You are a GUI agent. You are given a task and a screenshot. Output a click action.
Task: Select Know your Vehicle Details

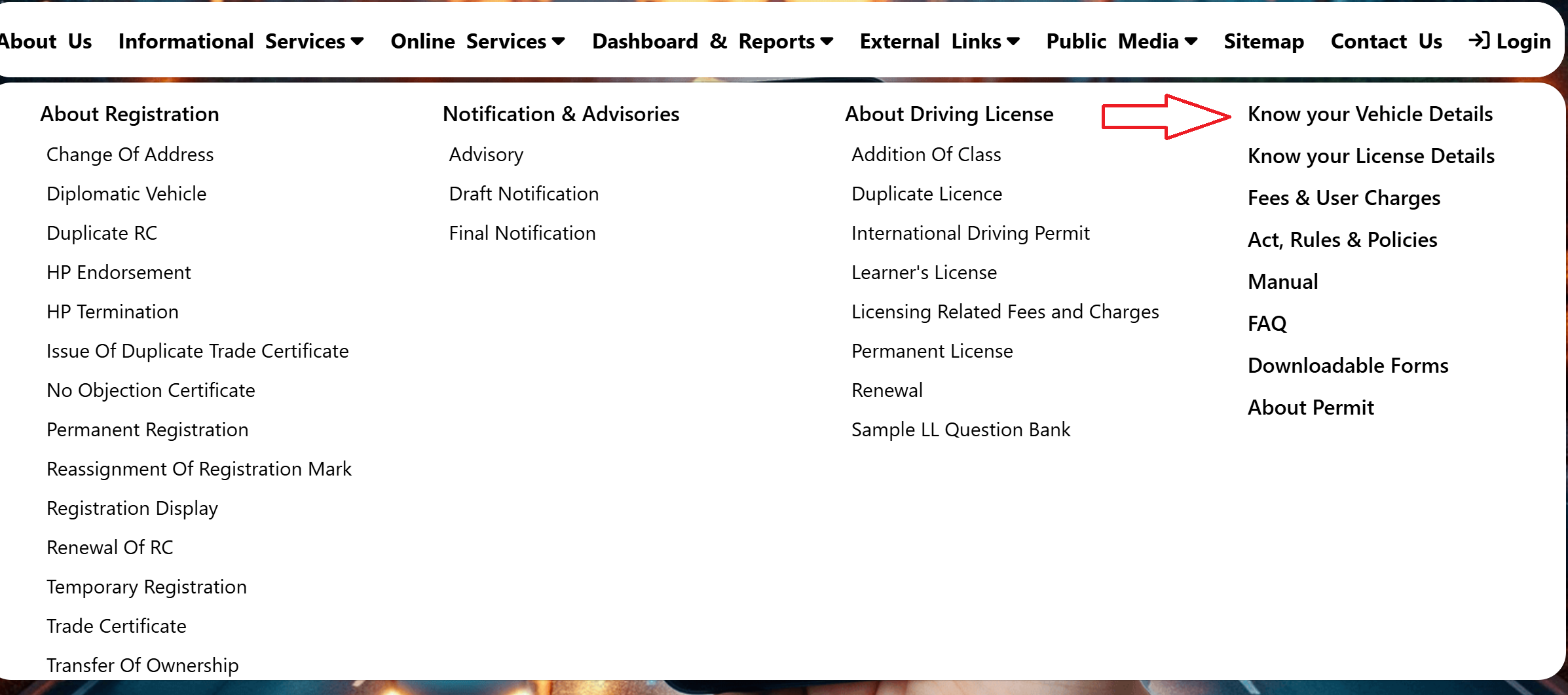coord(1370,114)
